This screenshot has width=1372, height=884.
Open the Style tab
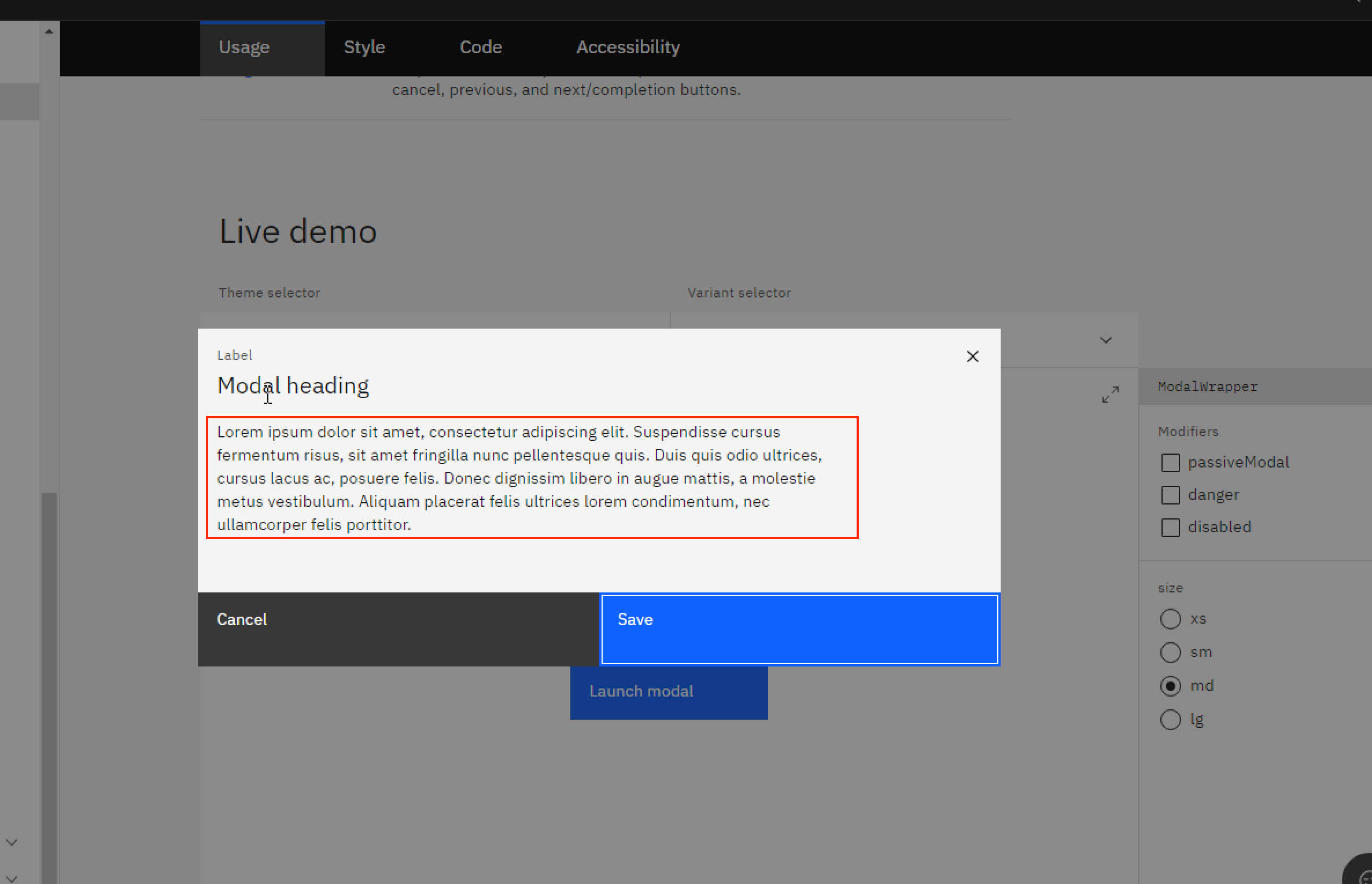pos(364,47)
